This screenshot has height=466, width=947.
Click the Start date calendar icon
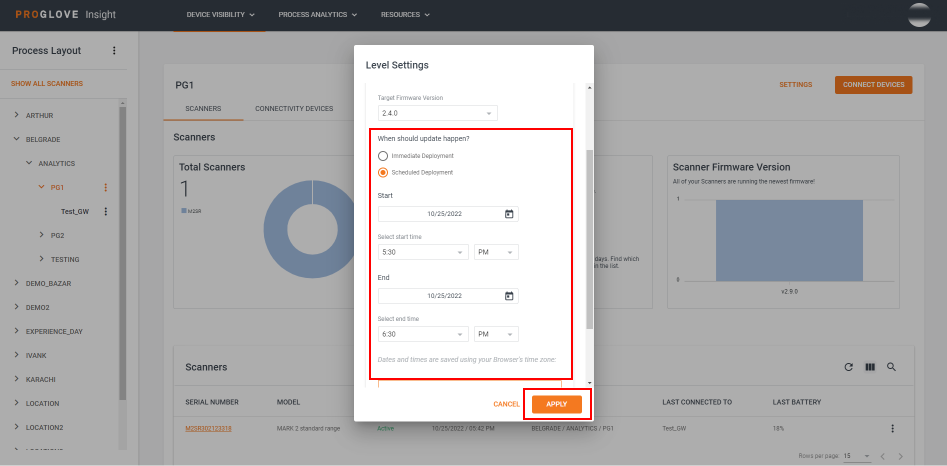coord(509,214)
